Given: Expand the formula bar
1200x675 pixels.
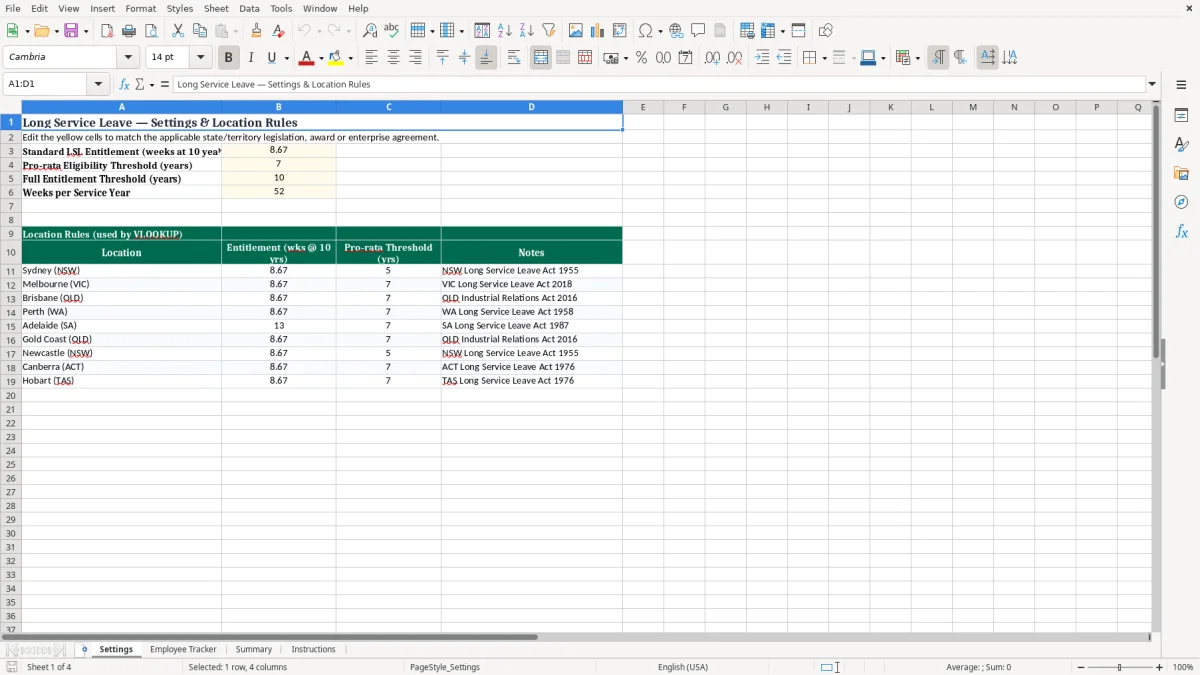Looking at the screenshot, I should (1152, 85).
